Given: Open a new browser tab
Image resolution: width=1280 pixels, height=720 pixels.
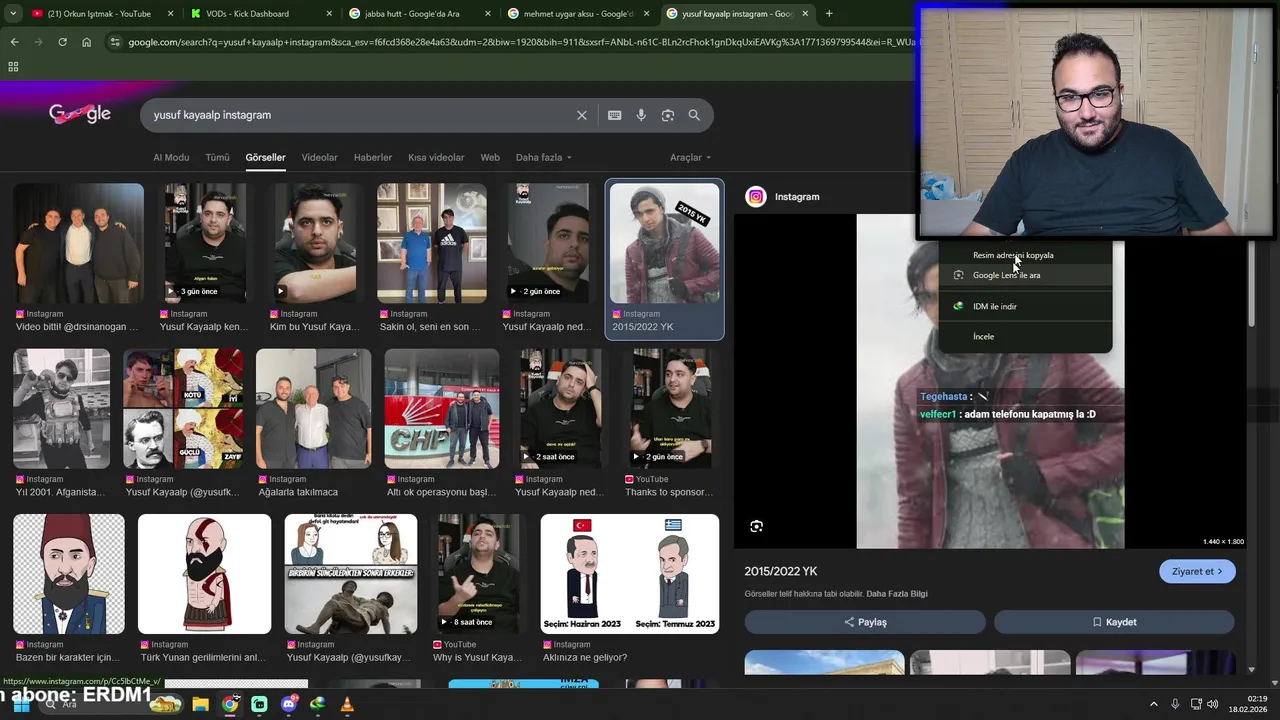Looking at the screenshot, I should click(x=829, y=14).
